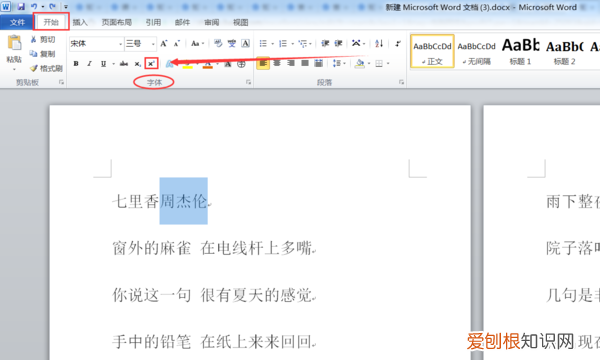Switch to References (引用) tab

(x=153, y=23)
